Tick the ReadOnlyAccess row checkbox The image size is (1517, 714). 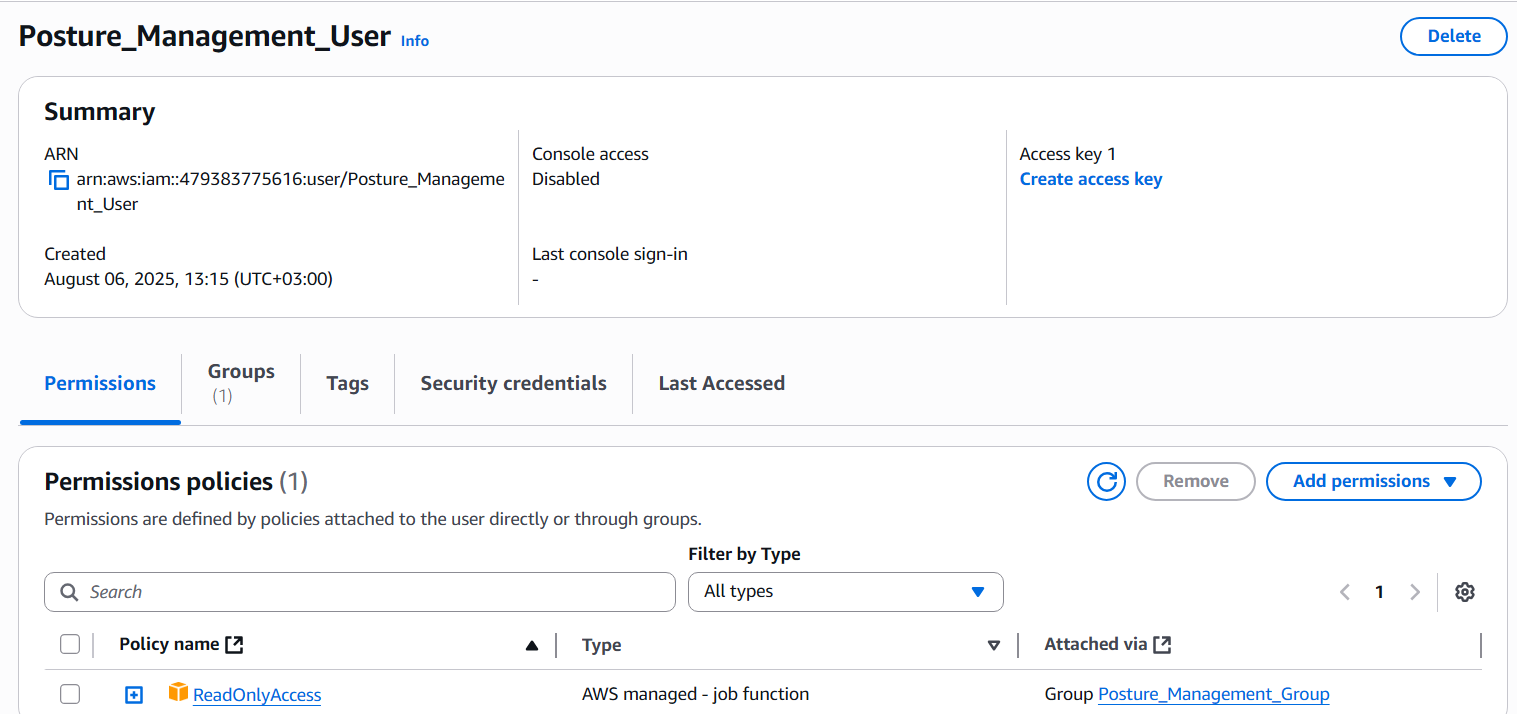click(70, 694)
